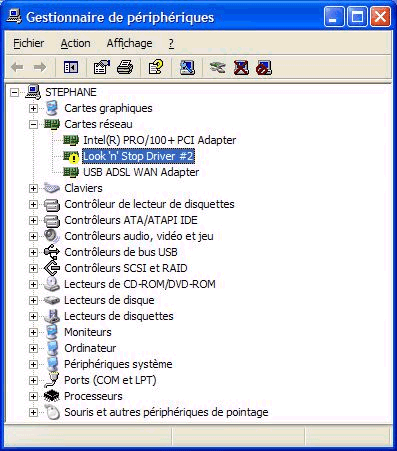Click the Processeurs chip icon
This screenshot has height=451, width=397.
tap(52, 396)
